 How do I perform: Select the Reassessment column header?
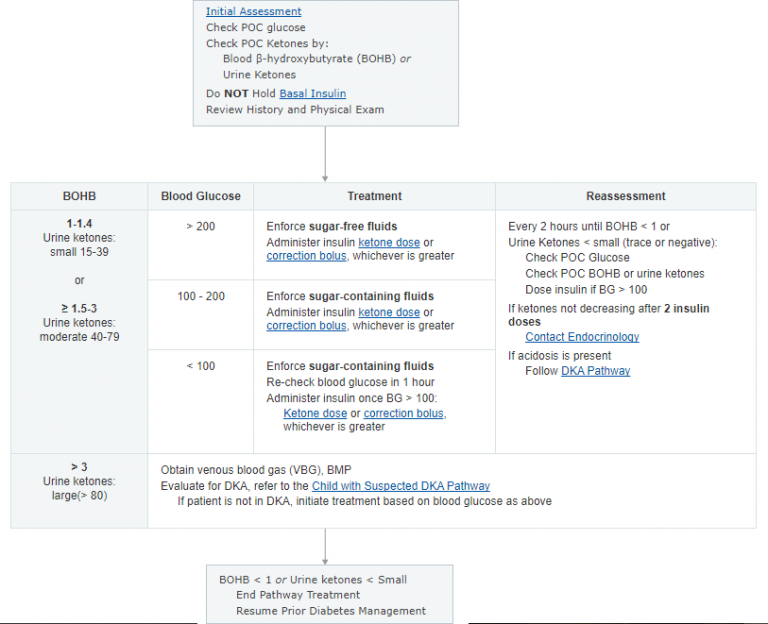pos(625,196)
